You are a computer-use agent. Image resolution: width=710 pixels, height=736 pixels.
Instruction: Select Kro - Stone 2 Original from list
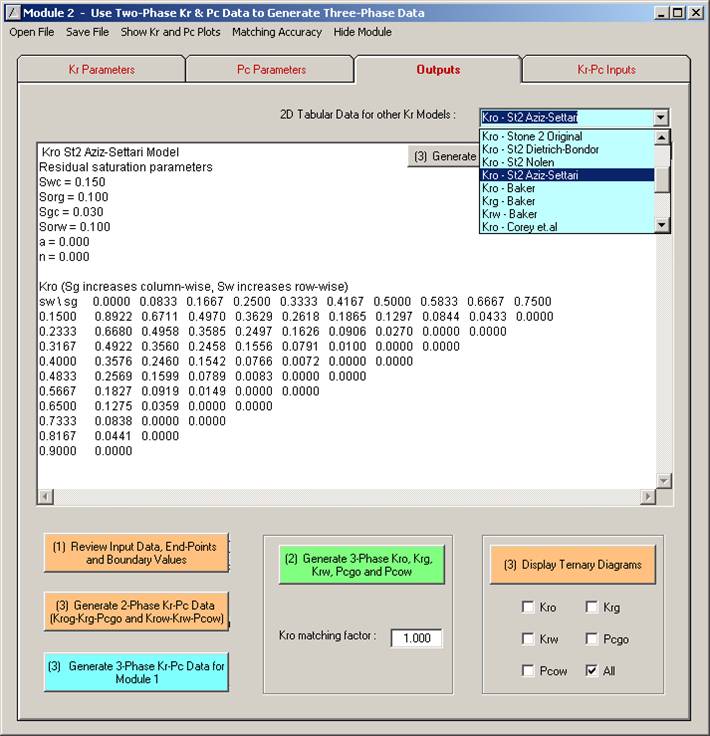531,136
